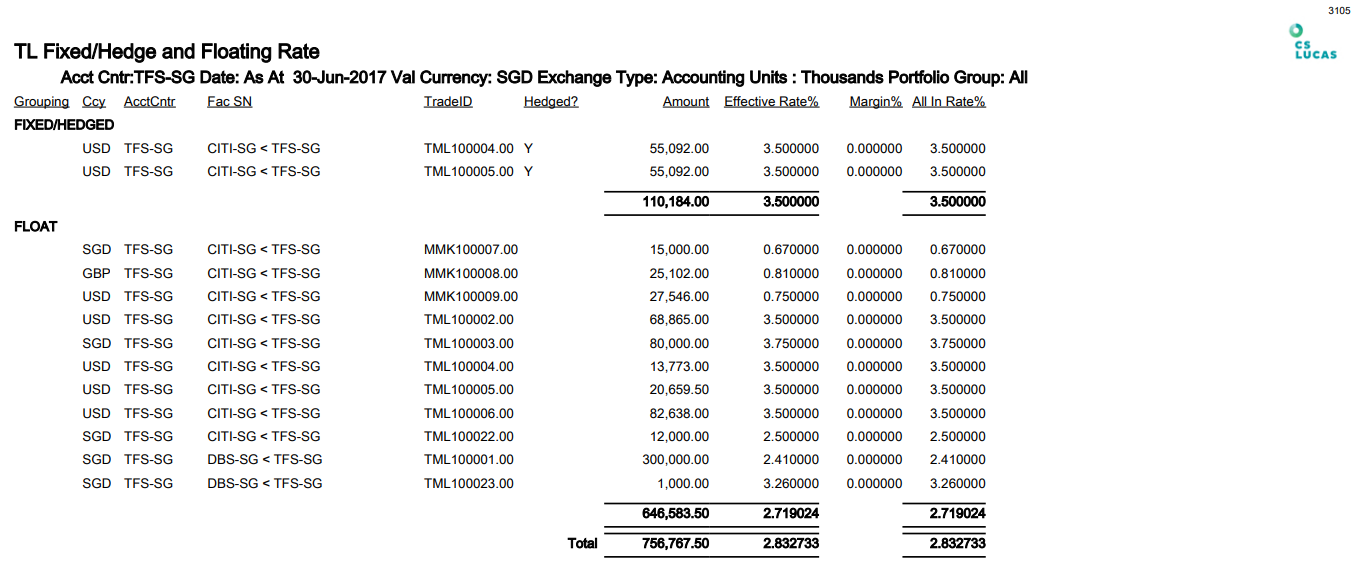
Task: Click the GBP currency cell
Action: pyautogui.click(x=96, y=273)
